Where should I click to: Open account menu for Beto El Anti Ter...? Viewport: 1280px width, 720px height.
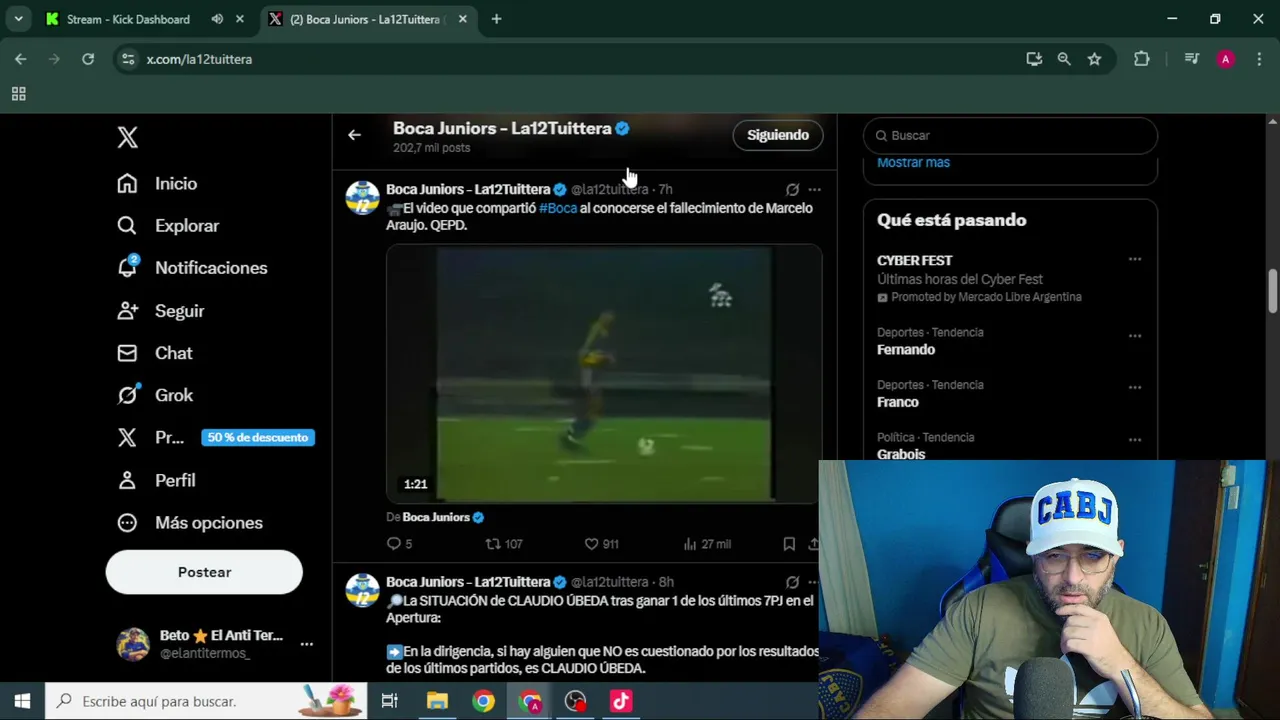coord(215,644)
